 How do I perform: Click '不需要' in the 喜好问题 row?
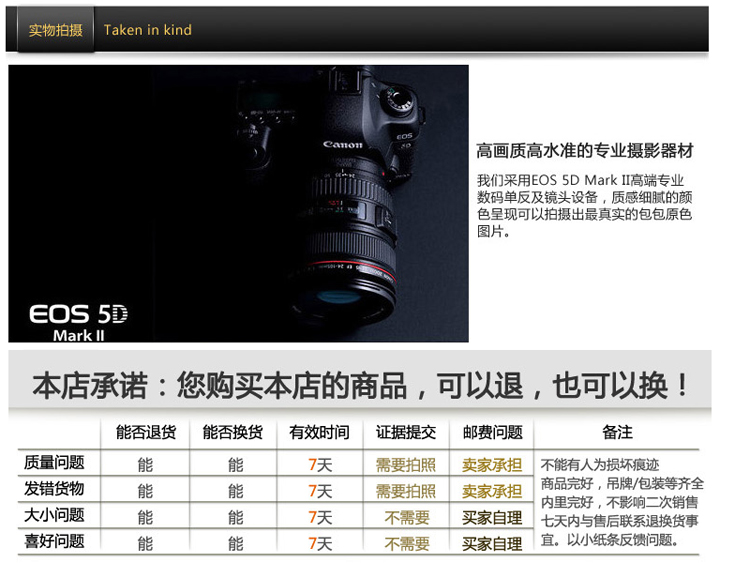(407, 544)
